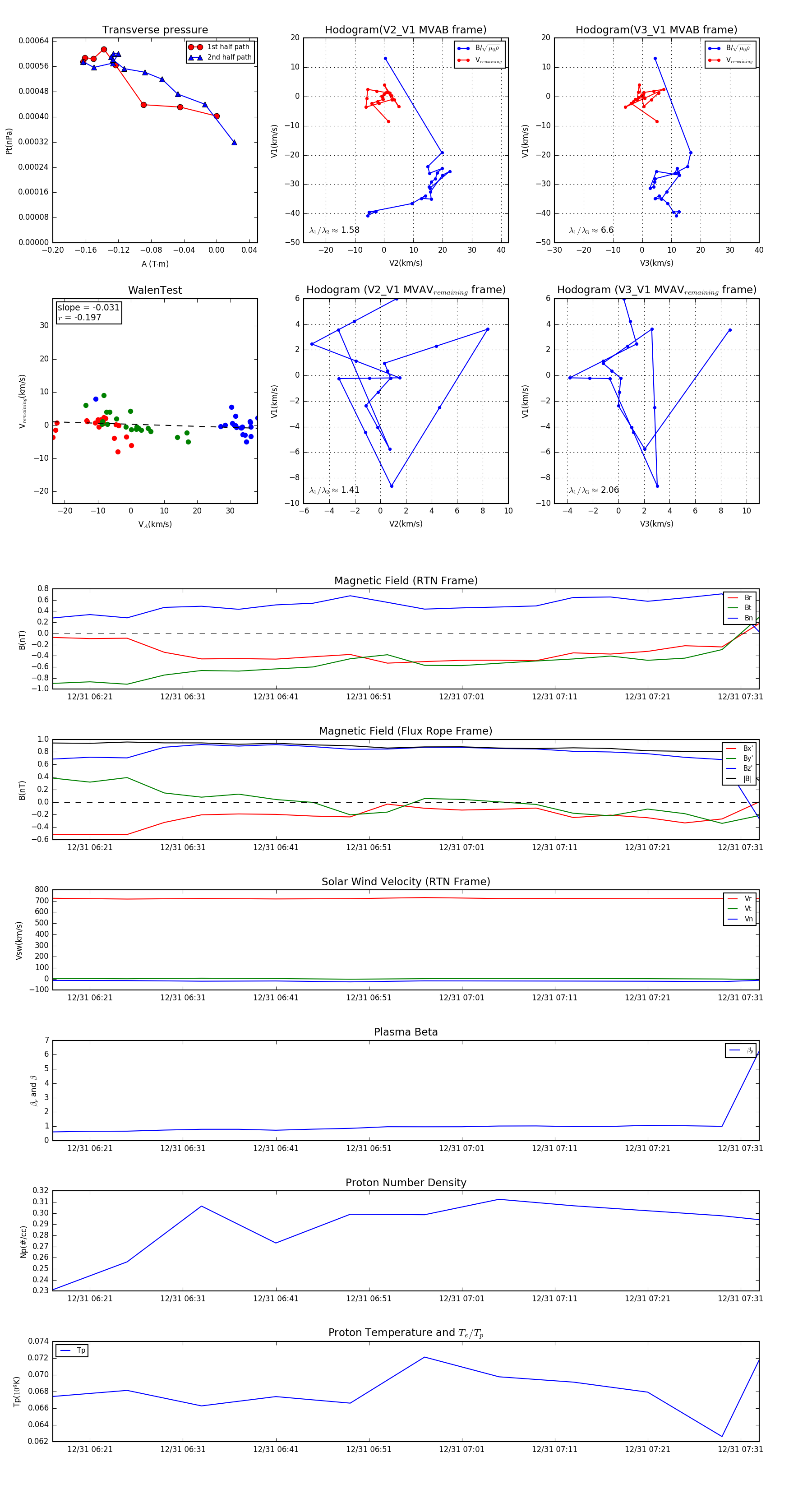
Task: Select the βp legend entry in Plasma Beta
Action: point(741,1050)
